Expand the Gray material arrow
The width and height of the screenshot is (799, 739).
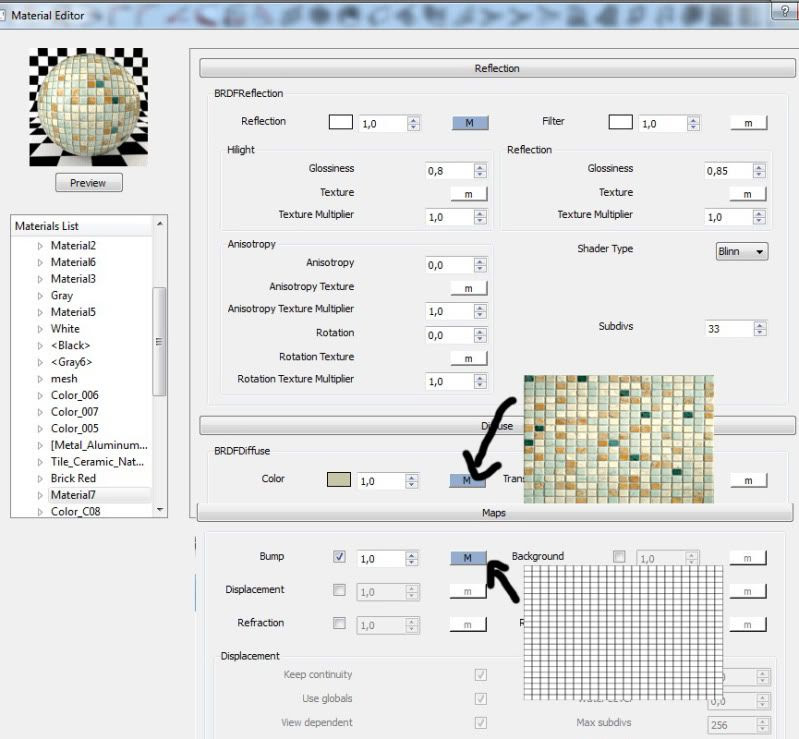[40, 296]
